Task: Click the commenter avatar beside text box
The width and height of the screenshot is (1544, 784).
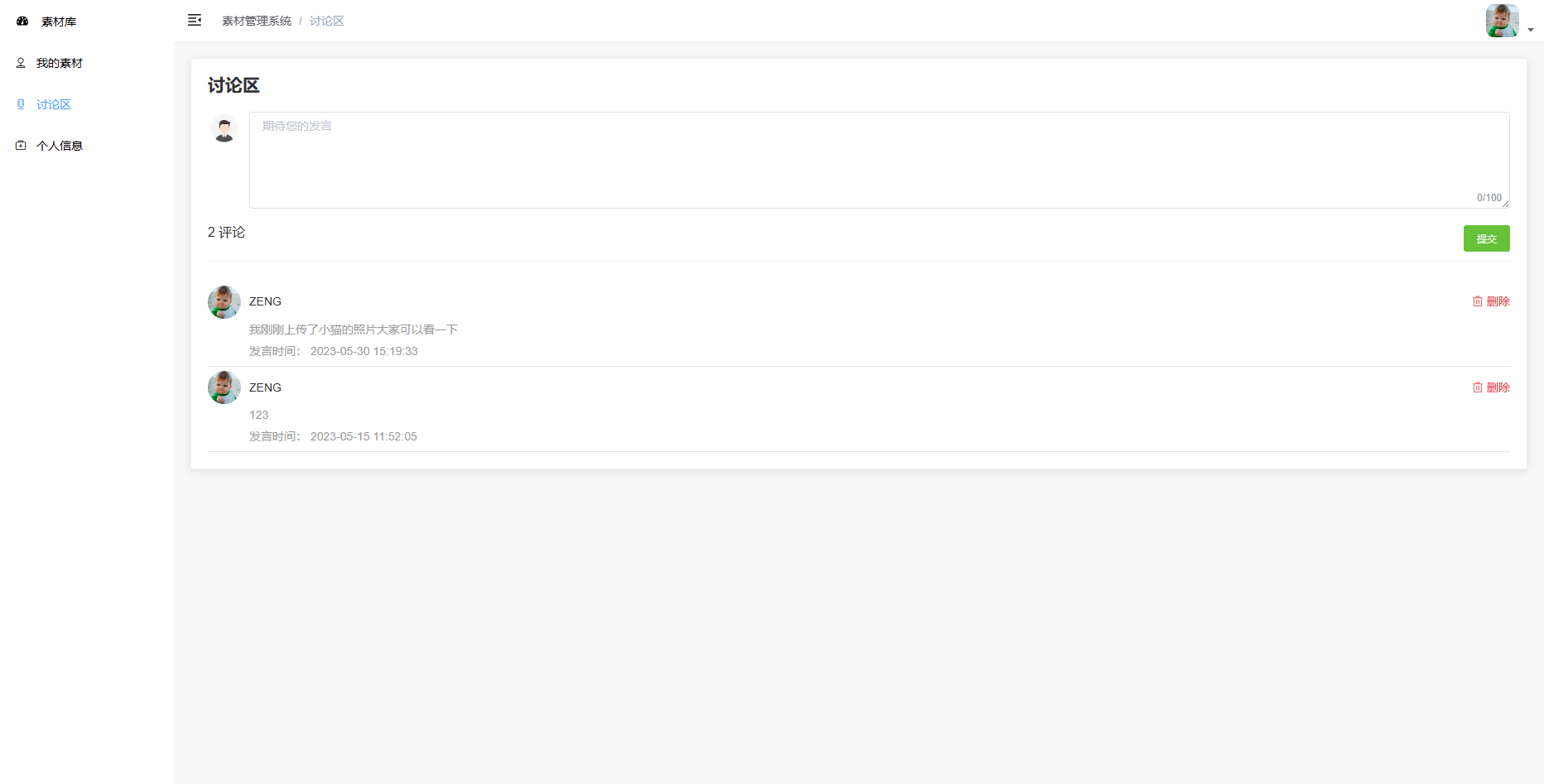Action: (224, 129)
